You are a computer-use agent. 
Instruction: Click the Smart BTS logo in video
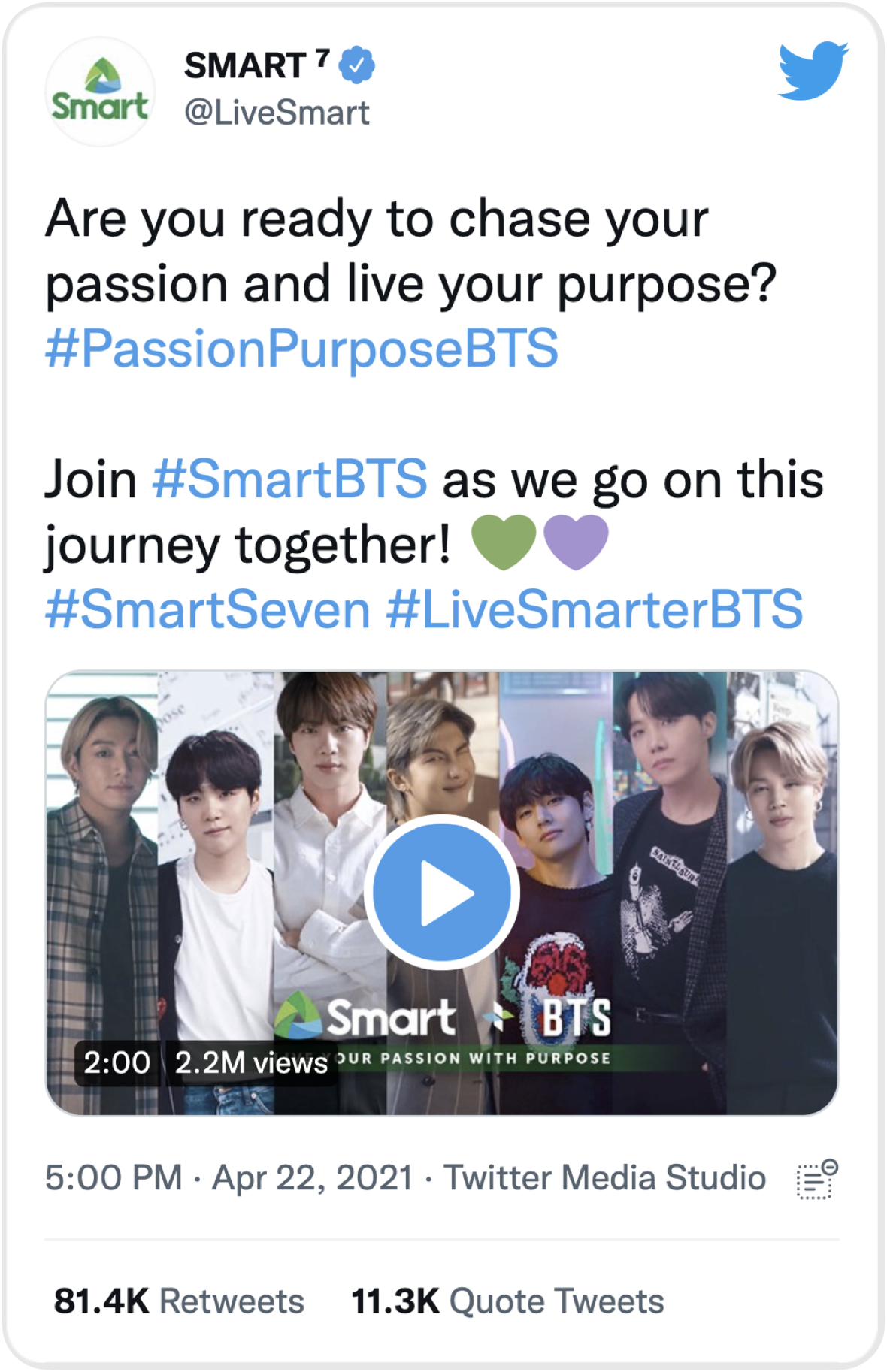coord(443,1017)
